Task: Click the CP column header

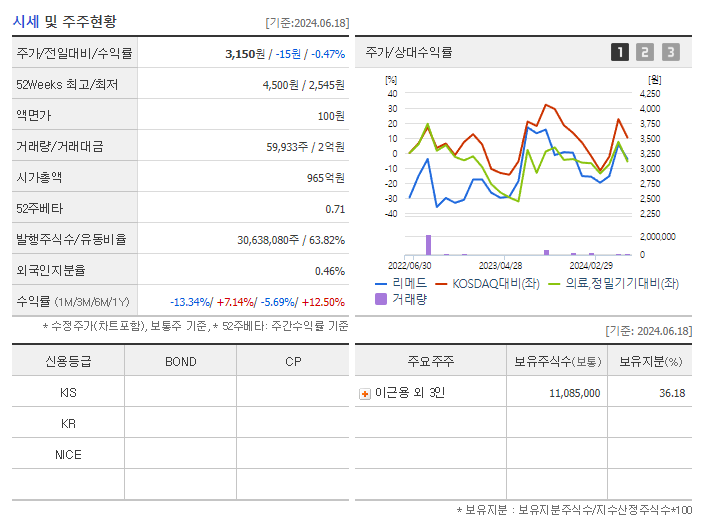Action: [x=293, y=362]
